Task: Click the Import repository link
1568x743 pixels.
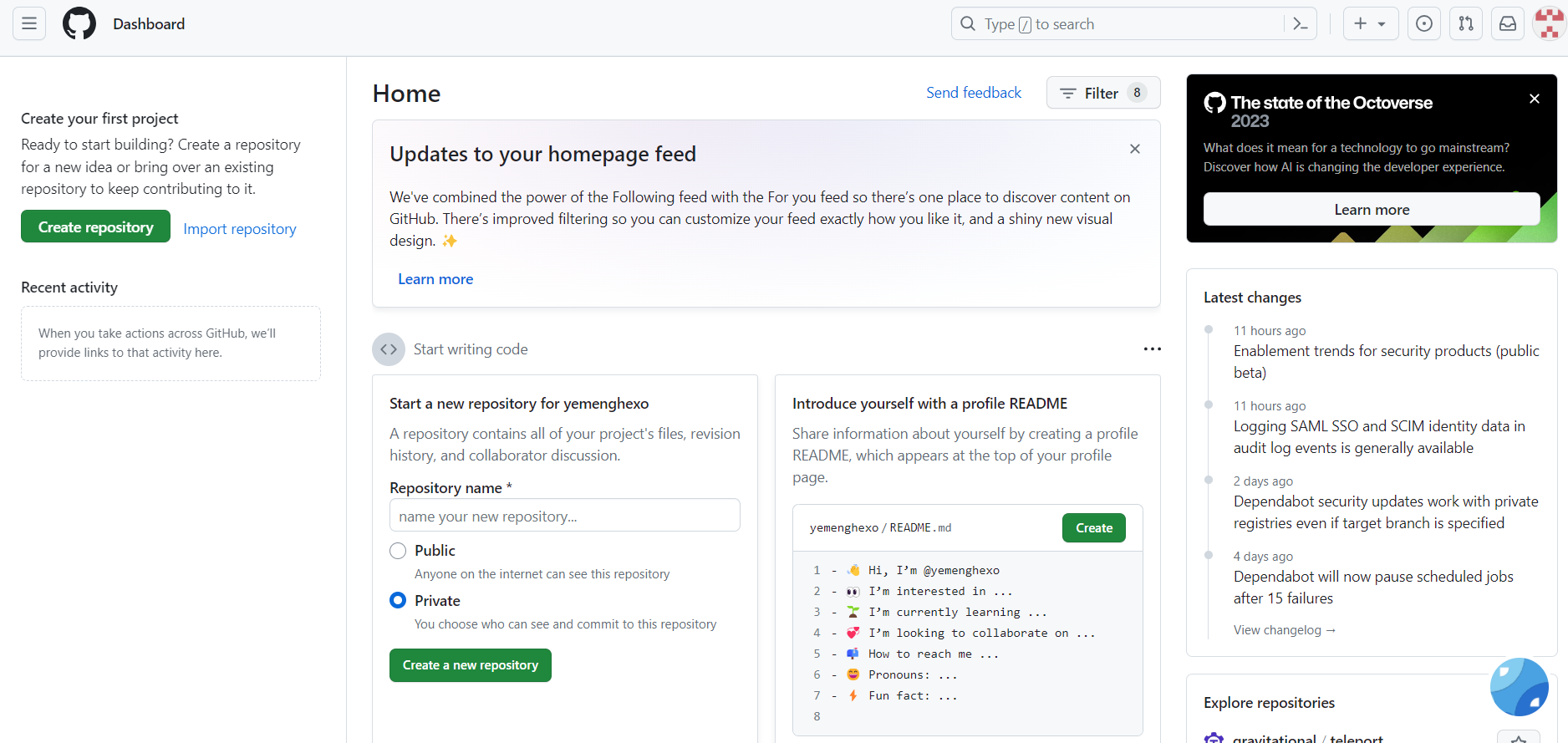Action: click(x=240, y=229)
